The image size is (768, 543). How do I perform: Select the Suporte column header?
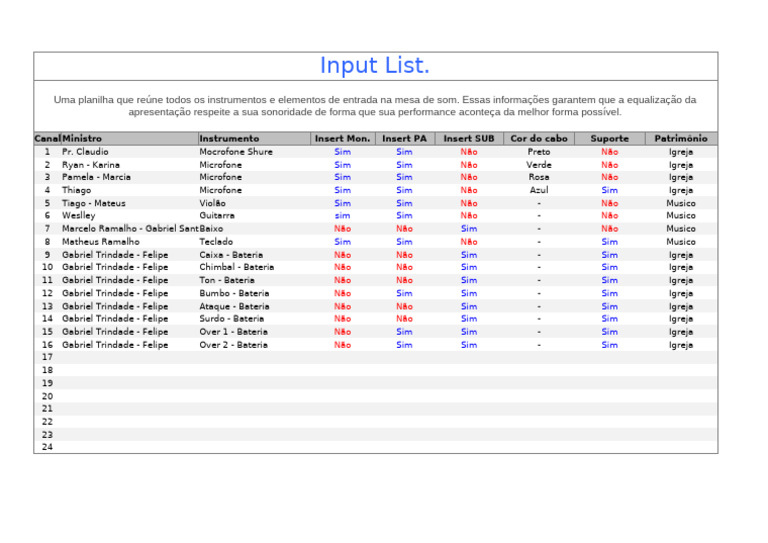[x=609, y=139]
